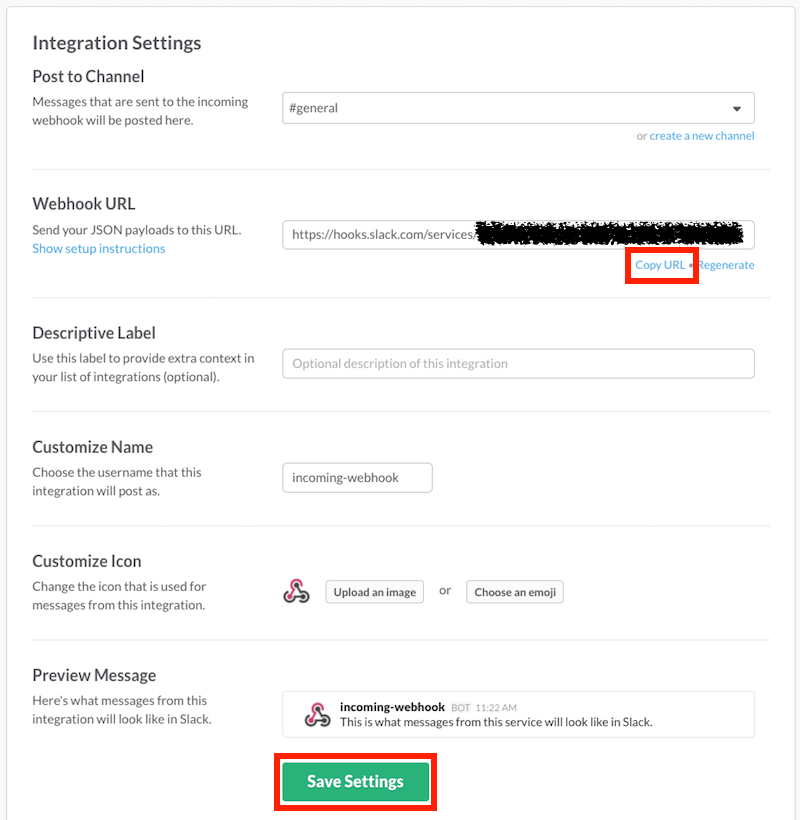Click the dropdown arrow of channel selector

click(x=737, y=108)
